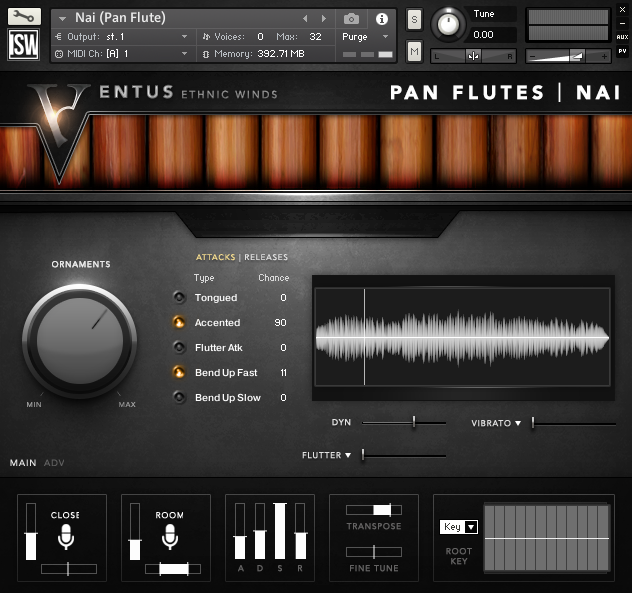Click the Sustain envelope fader
The image size is (632, 593).
280,531
